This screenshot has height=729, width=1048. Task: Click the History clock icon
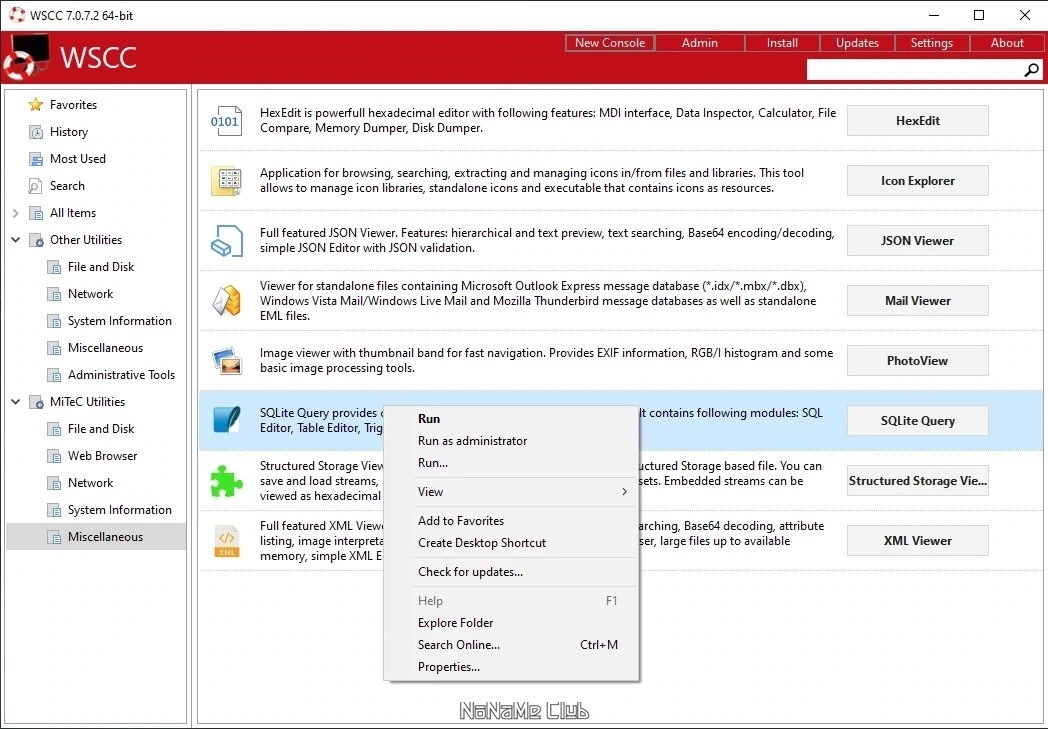click(35, 132)
